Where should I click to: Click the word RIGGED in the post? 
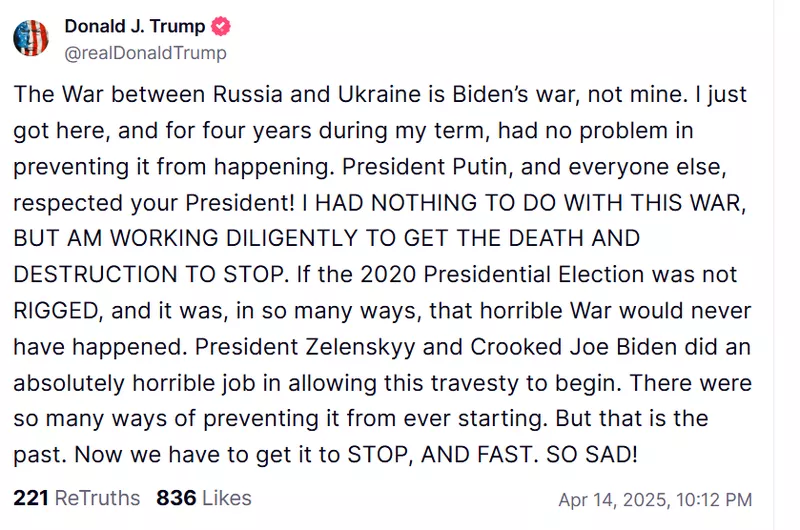click(56, 311)
